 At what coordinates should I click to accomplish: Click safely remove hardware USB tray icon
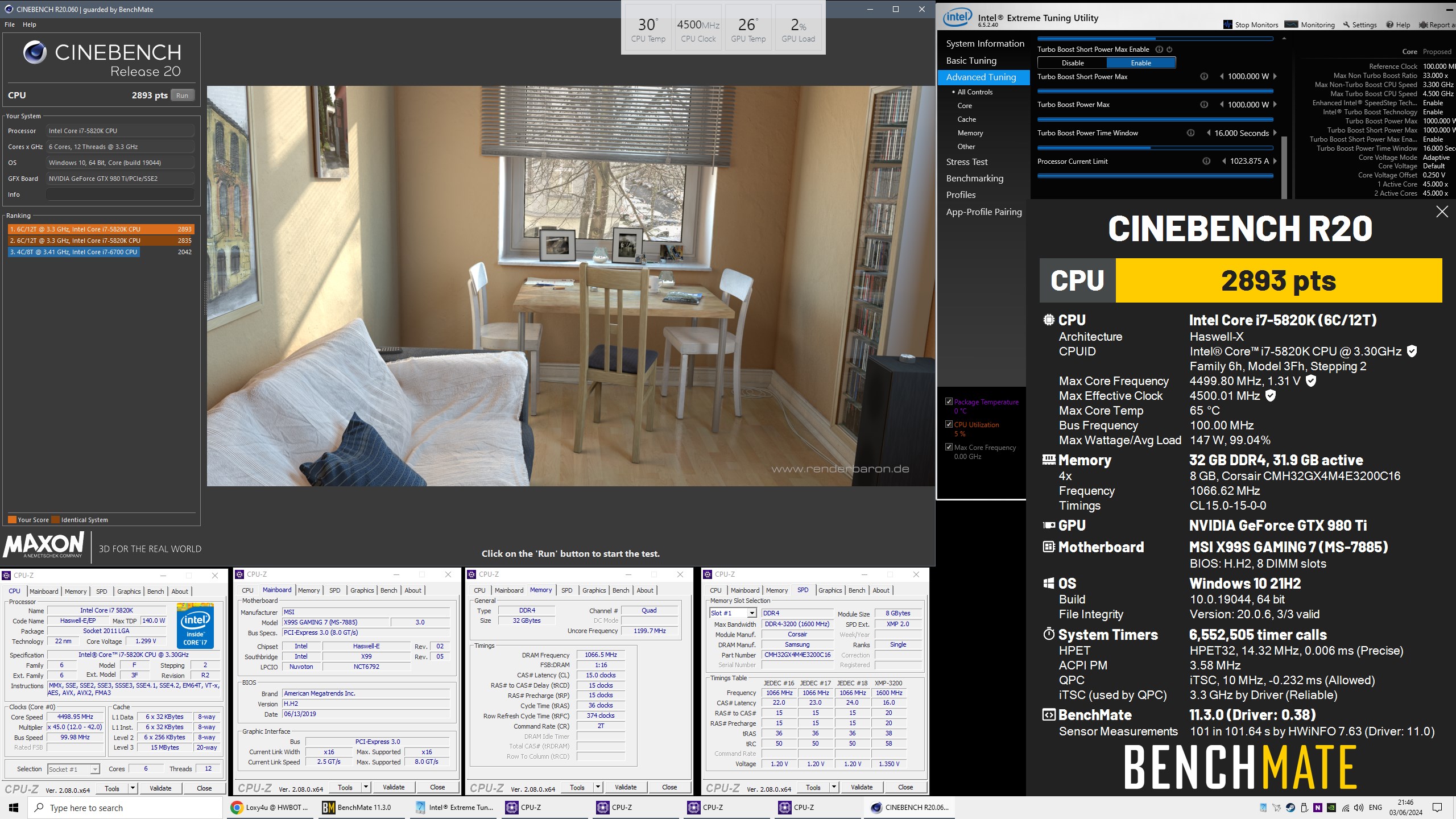click(1304, 808)
